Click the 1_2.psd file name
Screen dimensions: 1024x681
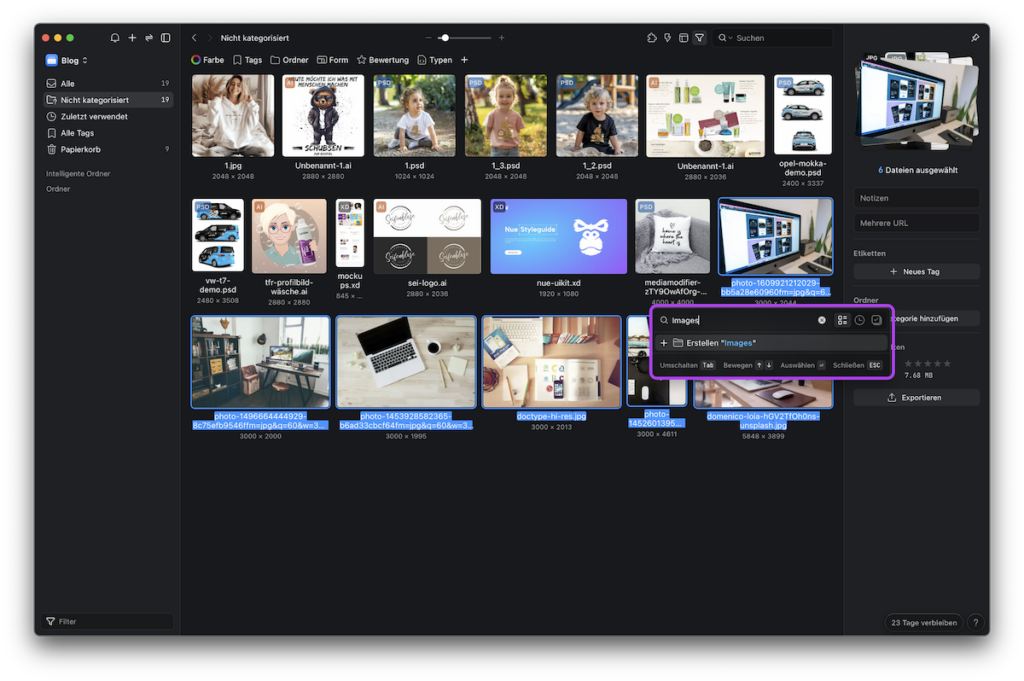[597, 166]
